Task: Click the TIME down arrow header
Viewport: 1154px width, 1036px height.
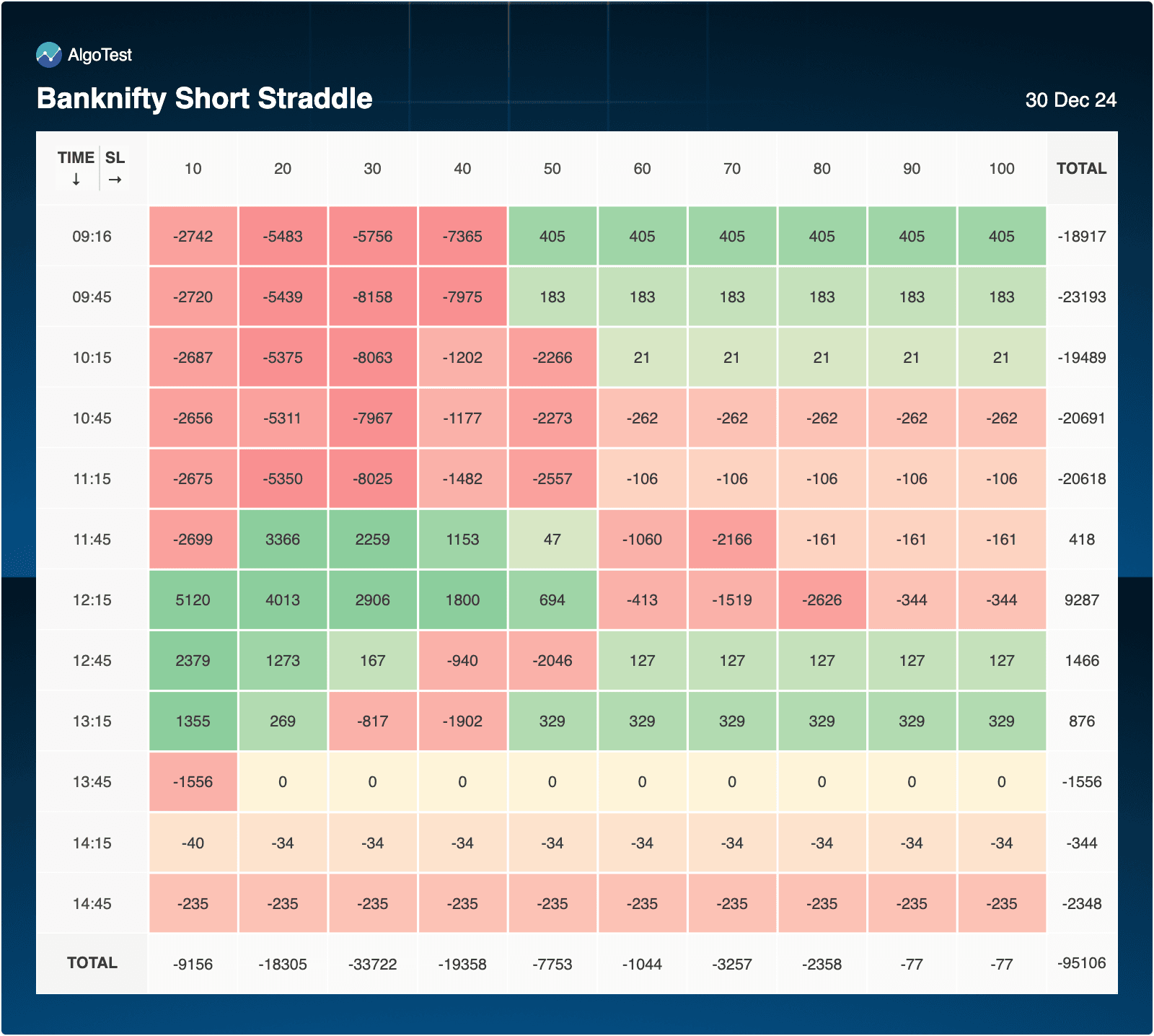Action: [76, 168]
